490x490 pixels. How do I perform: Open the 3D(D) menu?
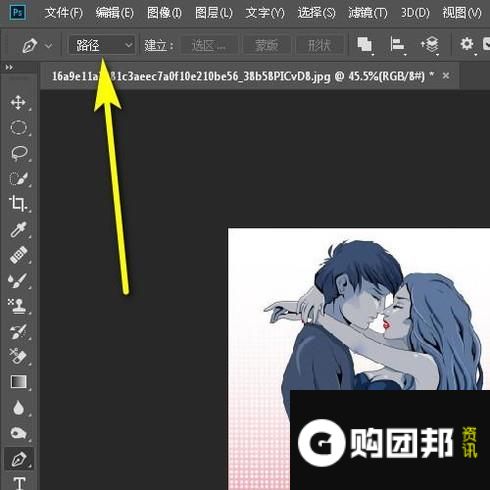click(415, 13)
